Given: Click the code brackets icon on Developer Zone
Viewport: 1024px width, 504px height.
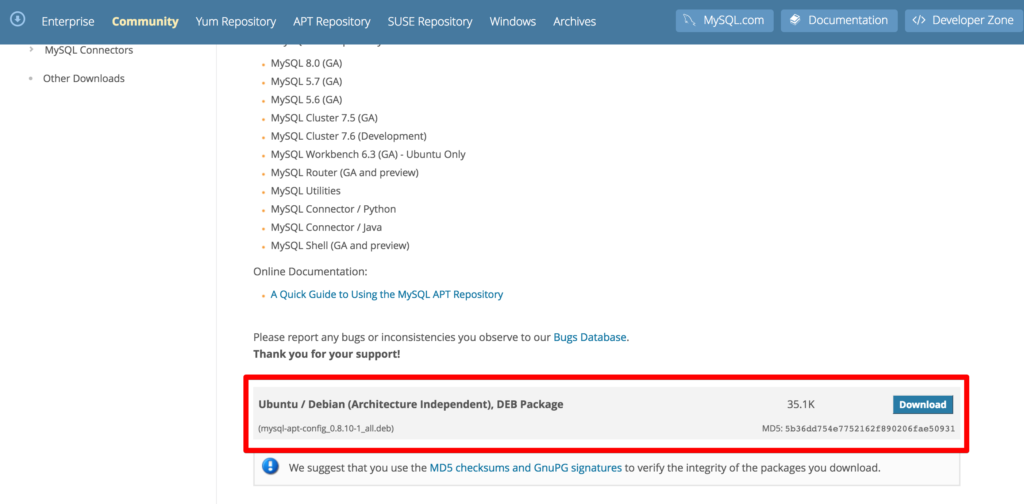Looking at the screenshot, I should click(x=919, y=20).
